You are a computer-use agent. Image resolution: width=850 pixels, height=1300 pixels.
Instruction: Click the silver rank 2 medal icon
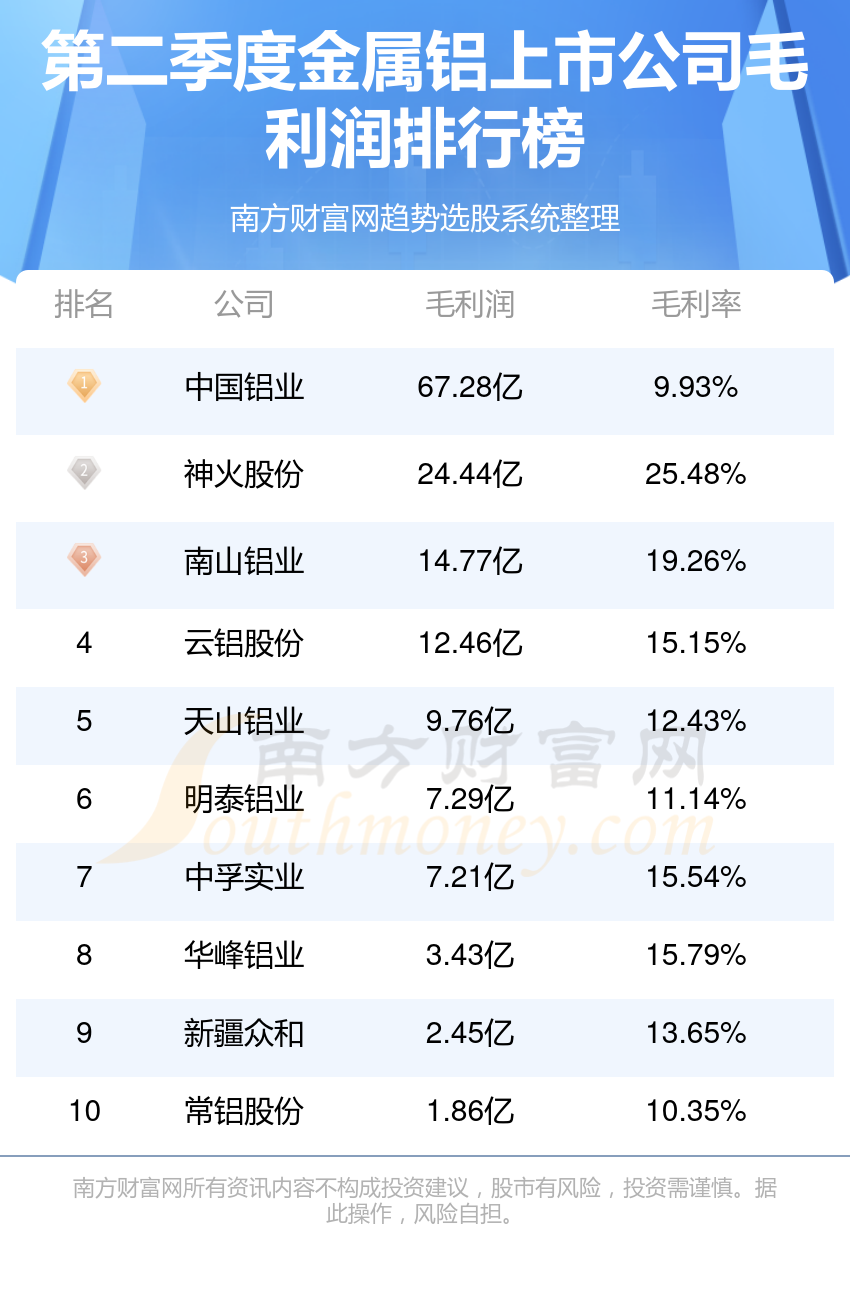point(84,472)
